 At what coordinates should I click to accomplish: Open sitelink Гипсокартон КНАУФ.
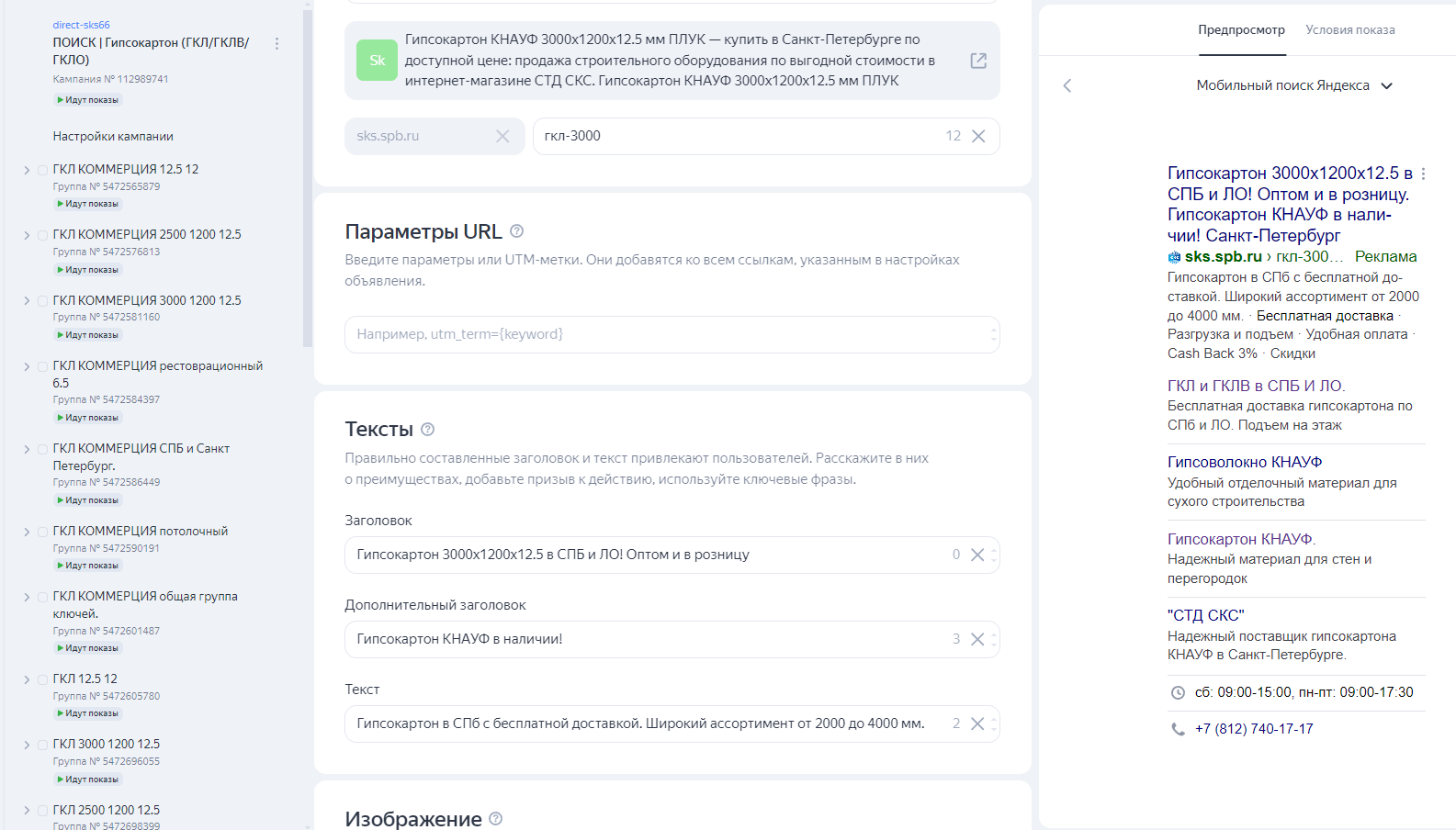tap(1241, 539)
